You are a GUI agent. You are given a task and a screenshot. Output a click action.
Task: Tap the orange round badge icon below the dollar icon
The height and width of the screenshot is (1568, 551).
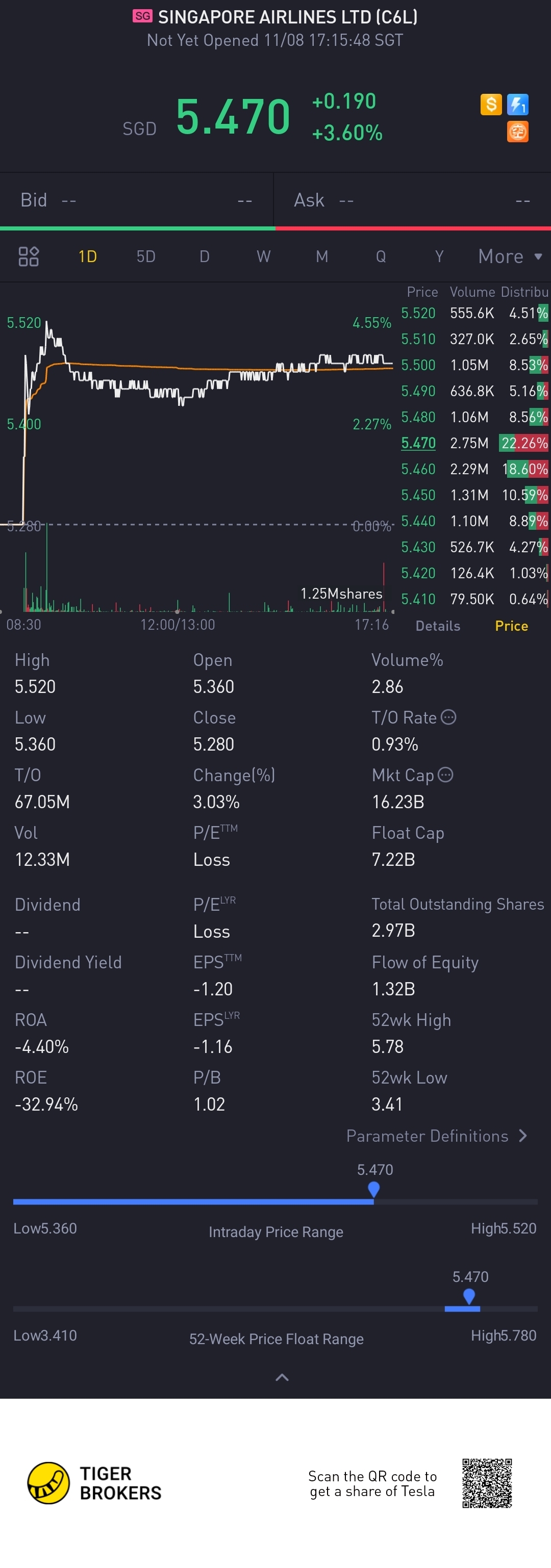click(517, 132)
